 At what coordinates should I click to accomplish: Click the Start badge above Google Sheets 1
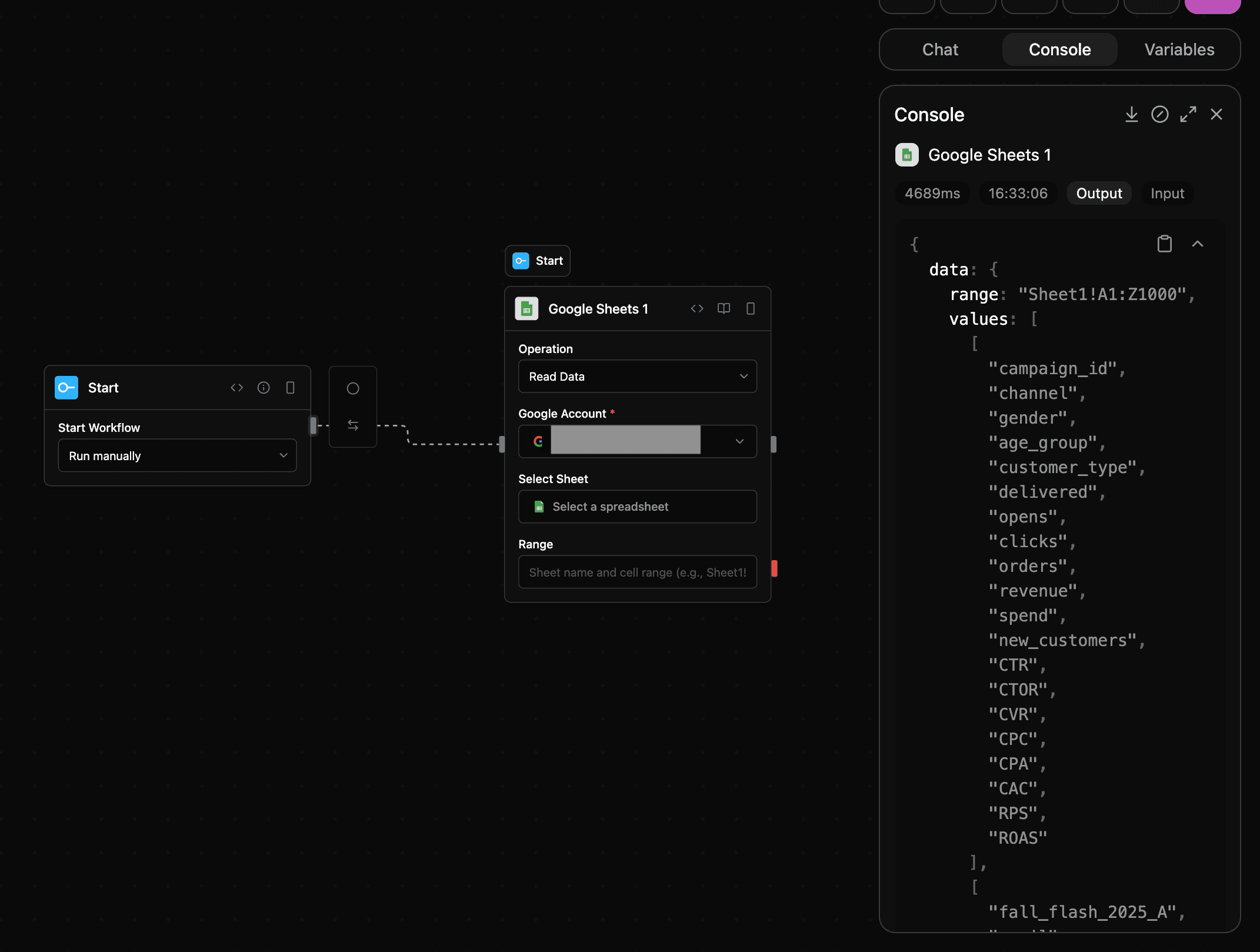(537, 261)
